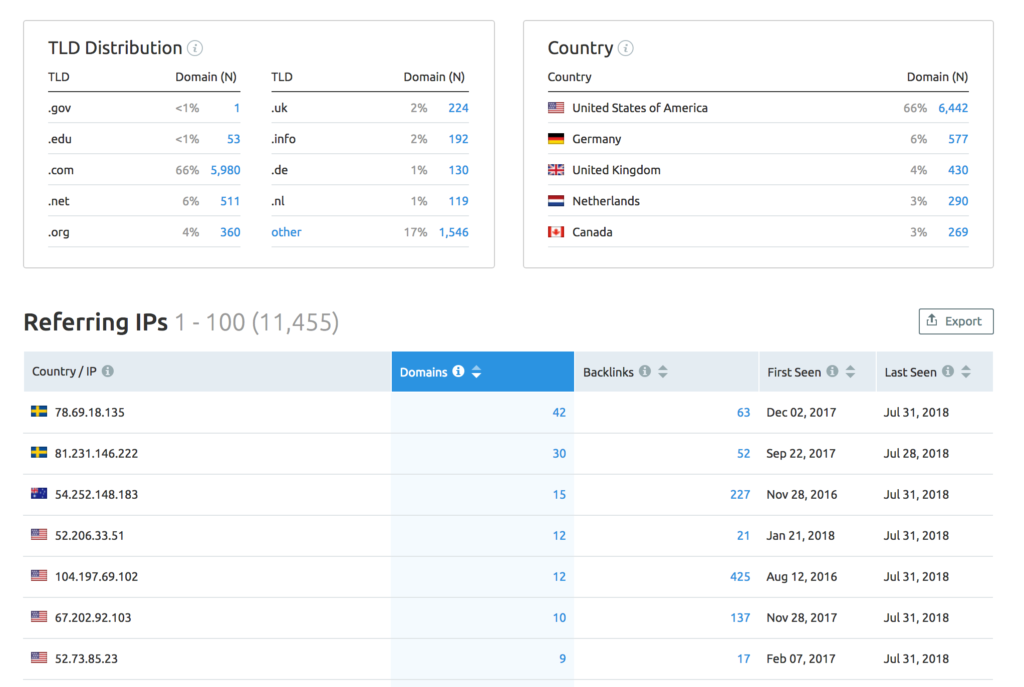
Task: Sort table by Last Seen arrows
Action: tap(966, 372)
